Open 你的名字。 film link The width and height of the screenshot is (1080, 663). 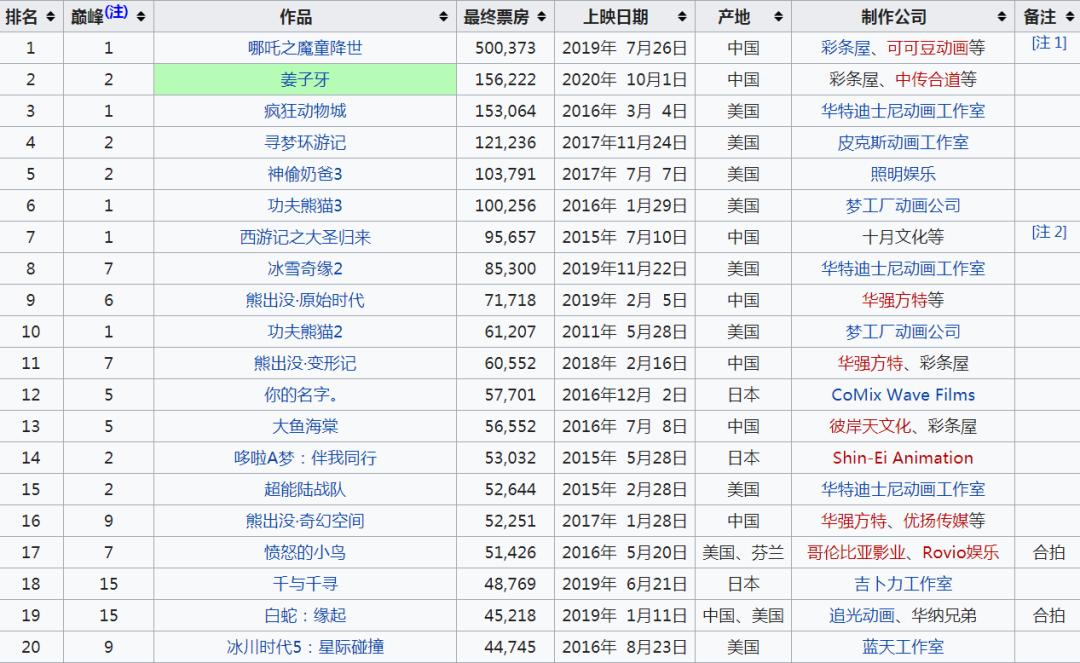[301, 395]
